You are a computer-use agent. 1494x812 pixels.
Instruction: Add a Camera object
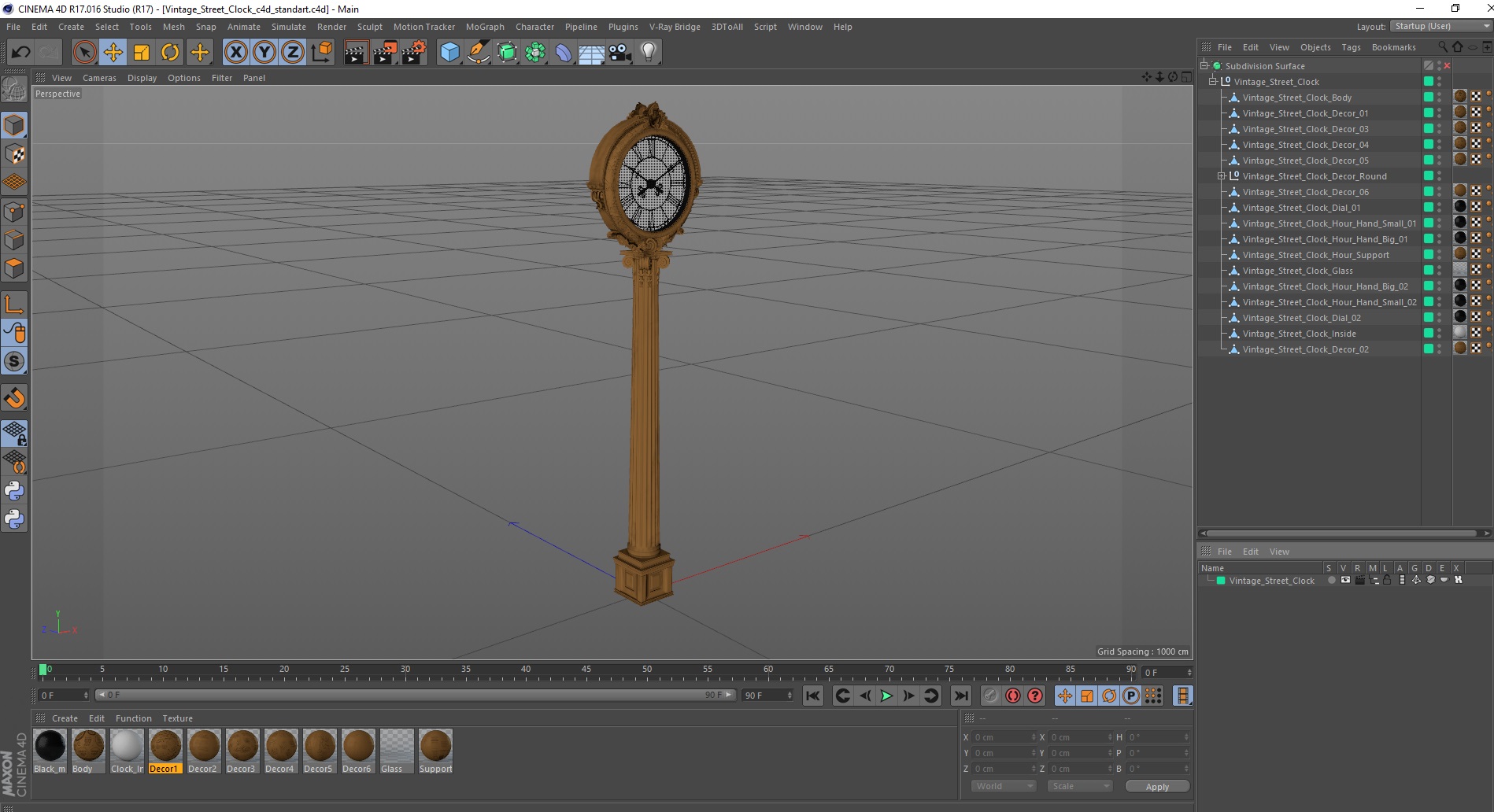(620, 53)
